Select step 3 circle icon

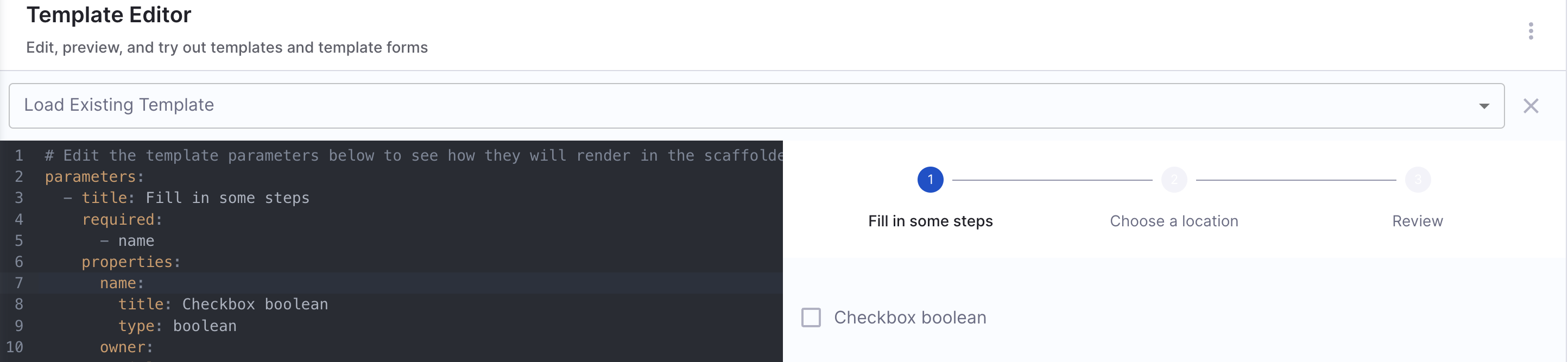[x=1418, y=180]
